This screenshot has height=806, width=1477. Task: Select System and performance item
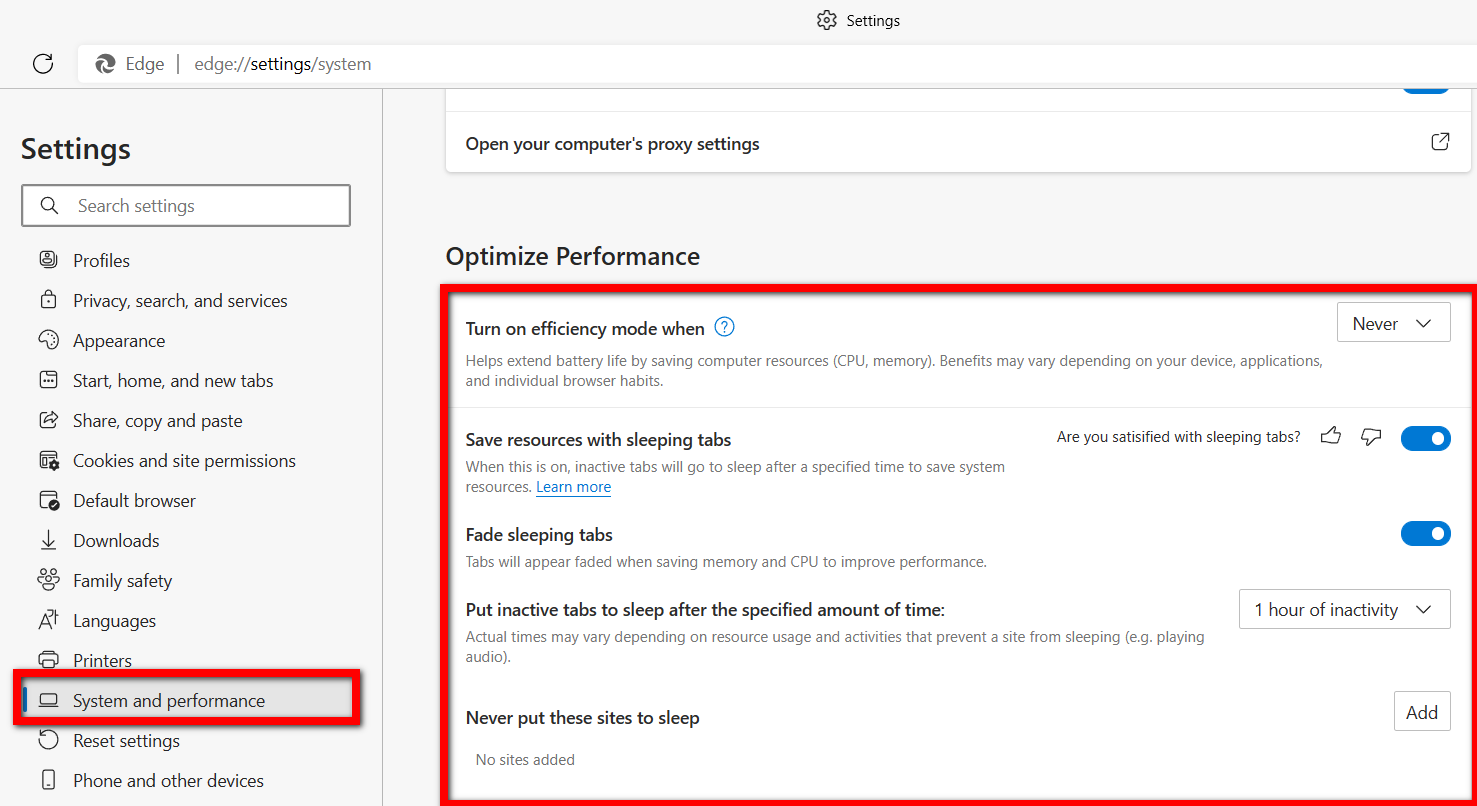click(x=186, y=700)
